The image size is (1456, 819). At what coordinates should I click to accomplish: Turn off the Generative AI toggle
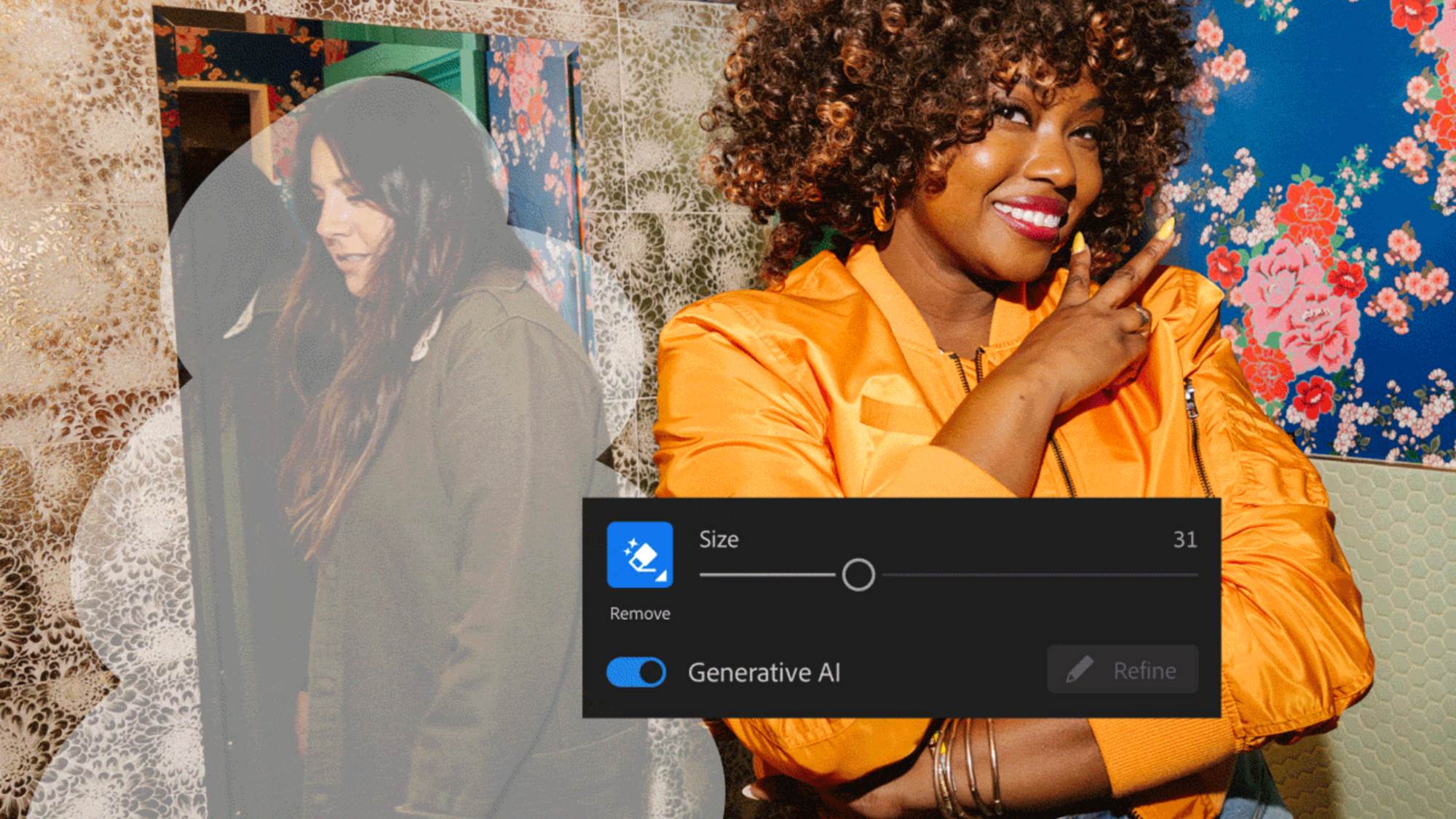[x=636, y=672]
